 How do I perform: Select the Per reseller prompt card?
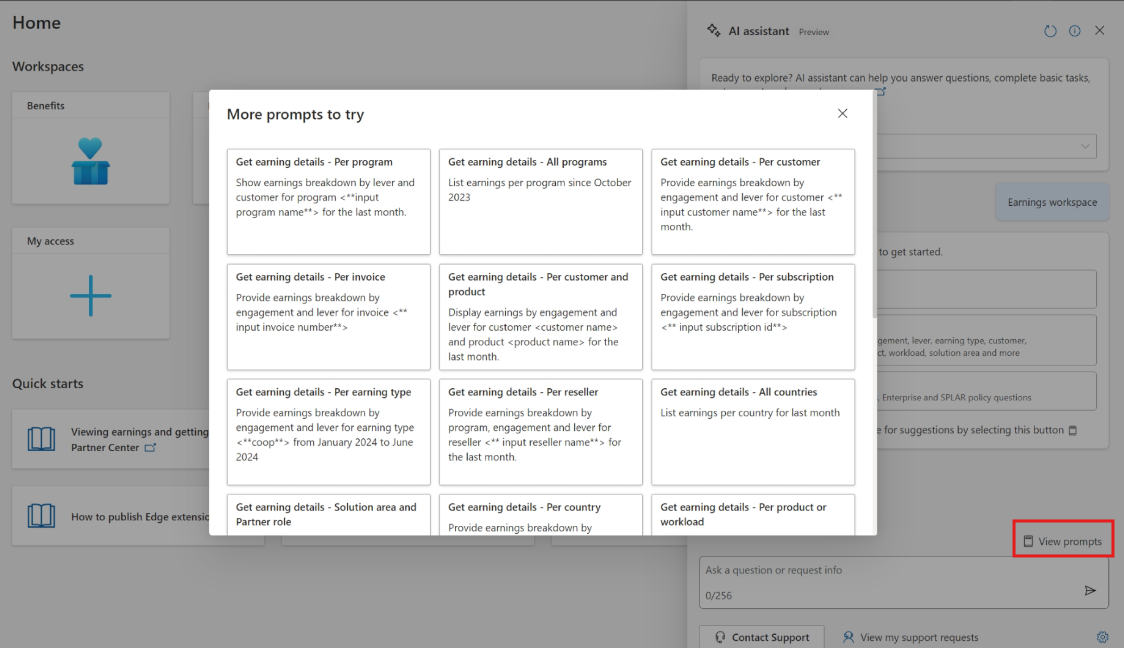(540, 431)
